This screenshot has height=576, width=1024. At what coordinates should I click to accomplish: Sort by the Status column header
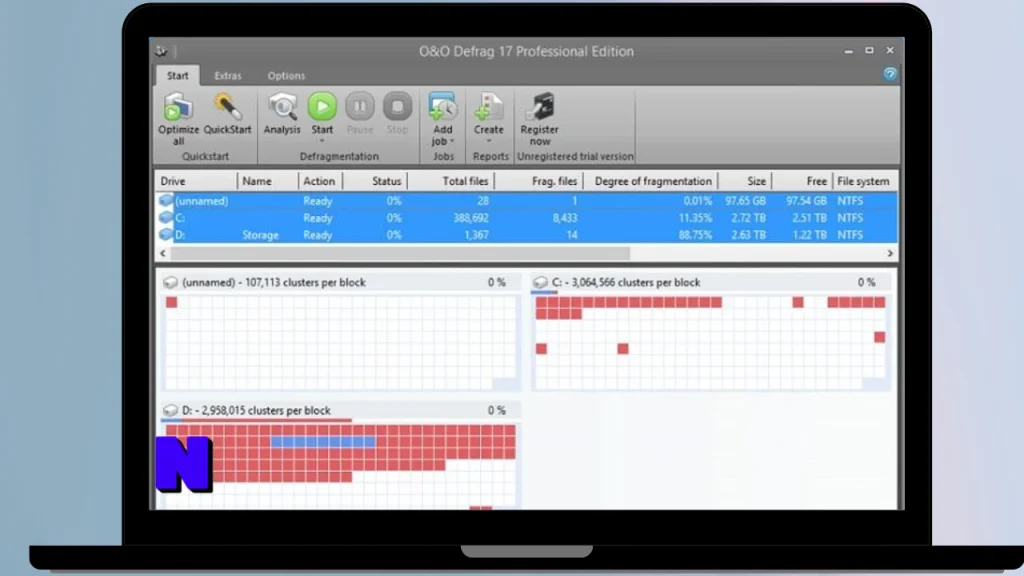pyautogui.click(x=374, y=181)
